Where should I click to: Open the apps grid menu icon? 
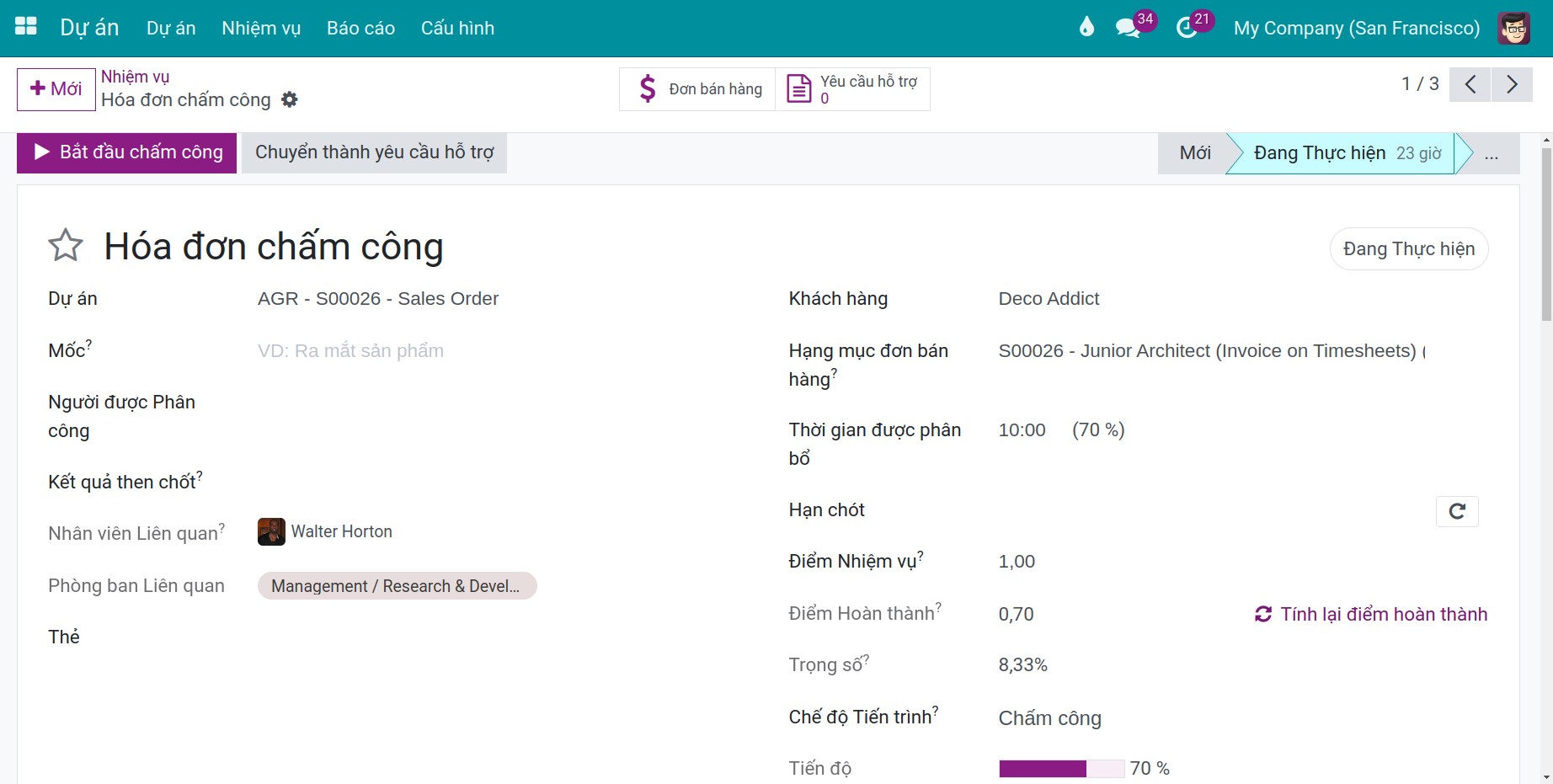click(x=26, y=27)
